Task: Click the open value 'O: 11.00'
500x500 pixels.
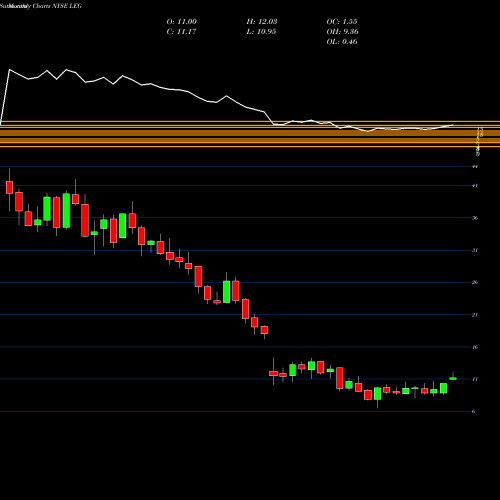Action: click(x=182, y=22)
